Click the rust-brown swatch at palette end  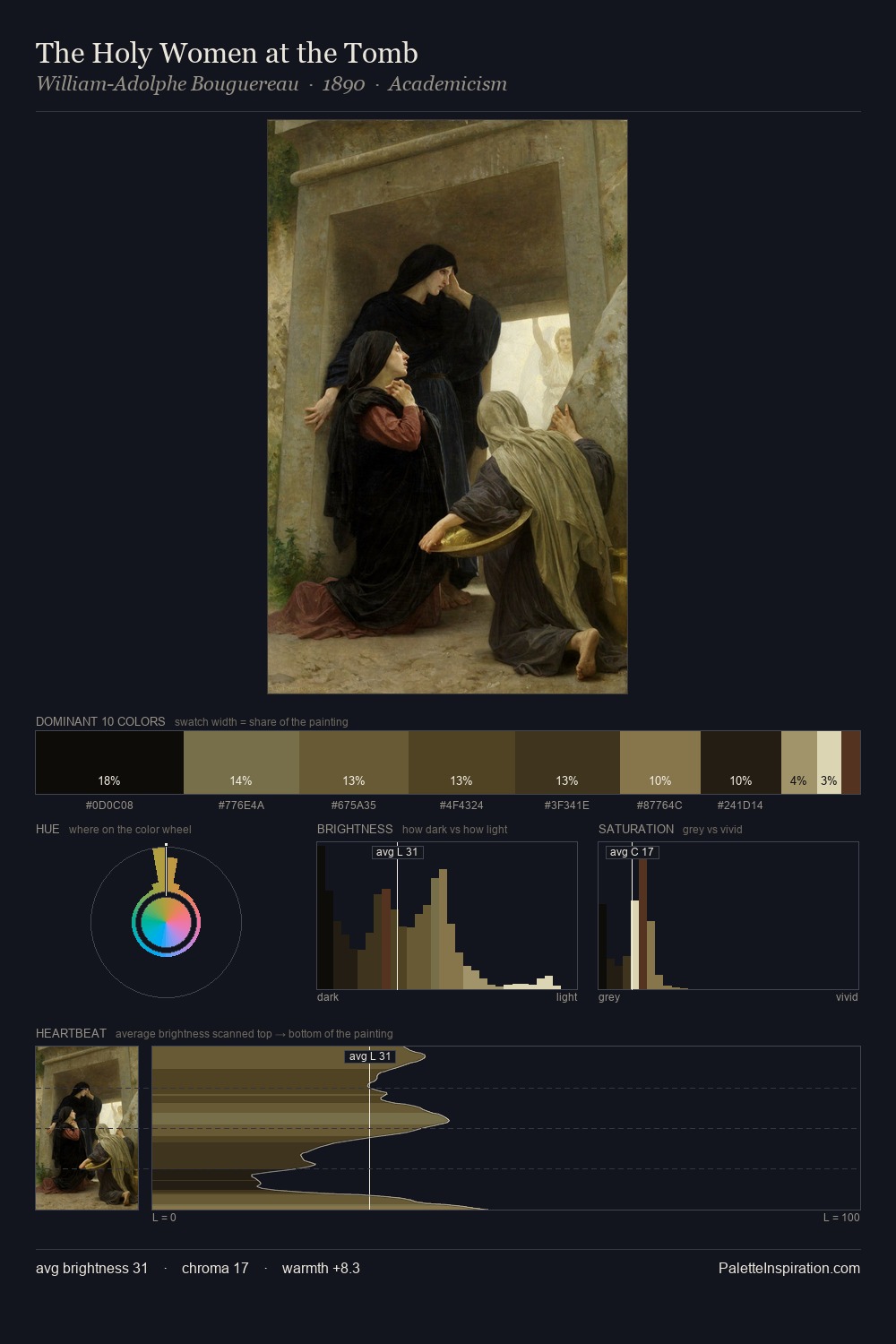click(x=850, y=762)
